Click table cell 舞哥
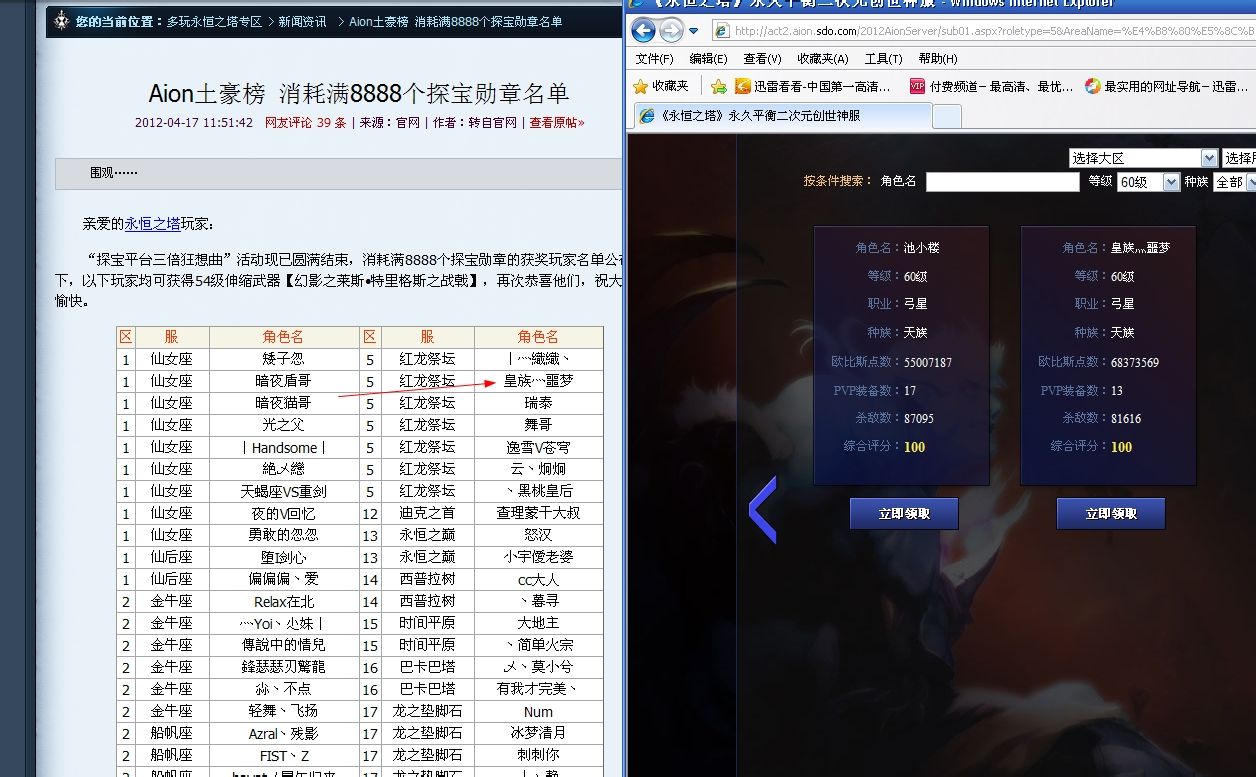This screenshot has width=1256, height=777. click(x=538, y=425)
